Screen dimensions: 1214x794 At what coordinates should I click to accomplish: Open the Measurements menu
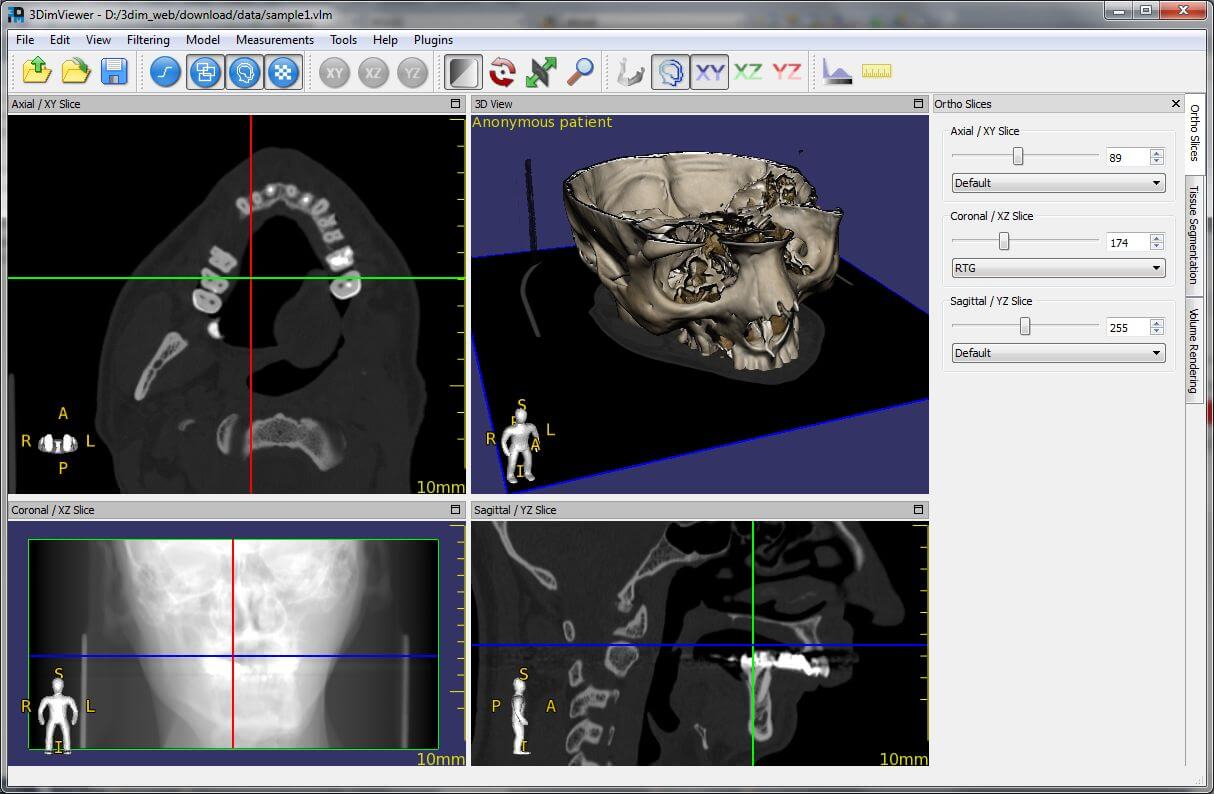pyautogui.click(x=277, y=40)
